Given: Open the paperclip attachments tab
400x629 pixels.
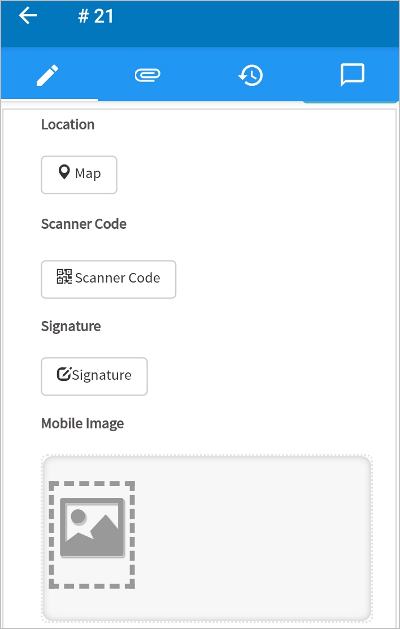Looking at the screenshot, I should point(147,75).
